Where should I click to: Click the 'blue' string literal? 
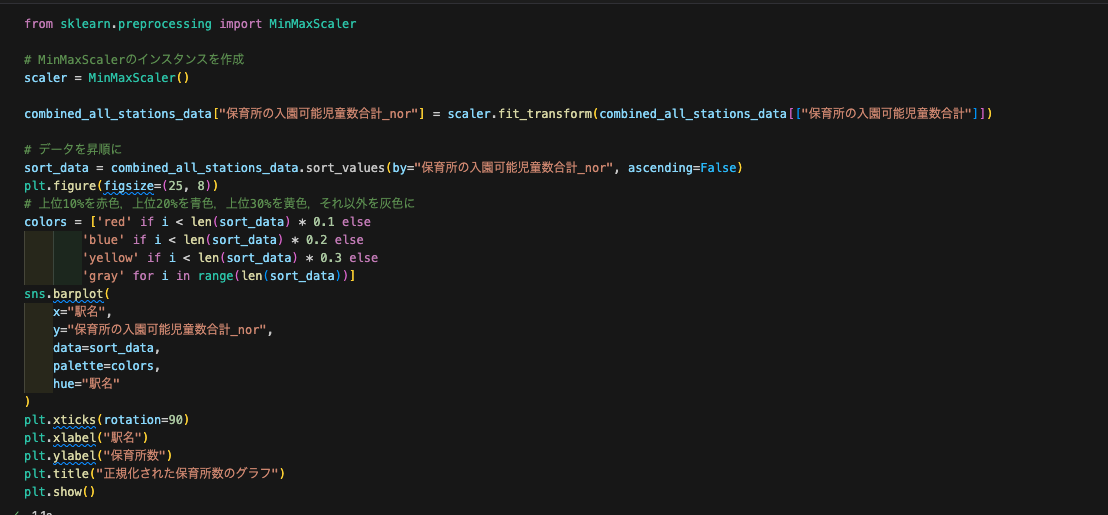tap(103, 240)
